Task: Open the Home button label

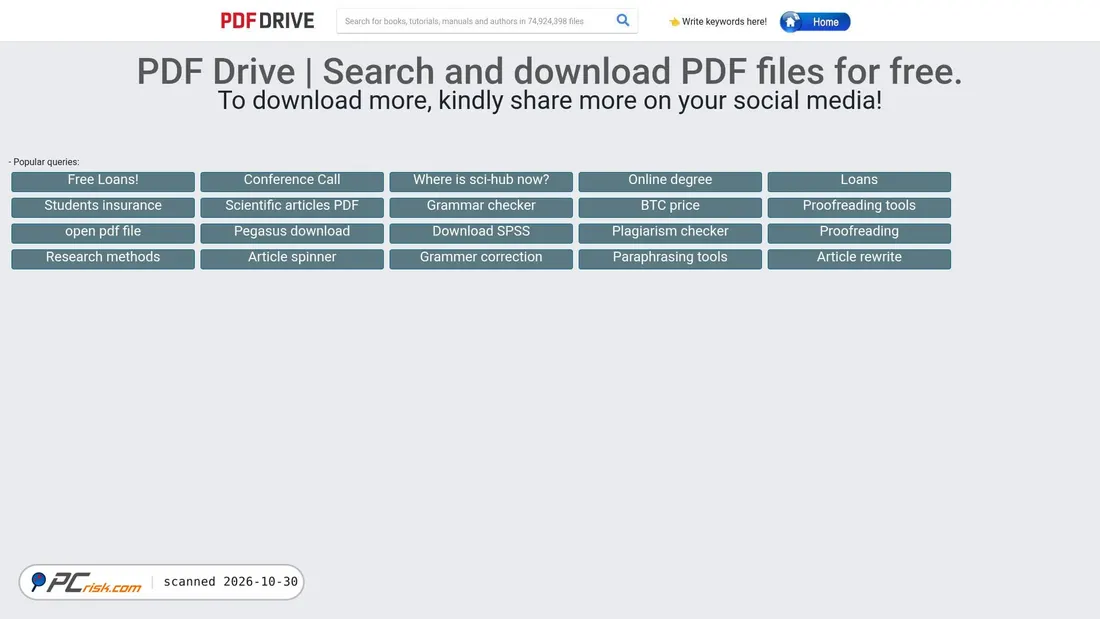Action: point(826,22)
